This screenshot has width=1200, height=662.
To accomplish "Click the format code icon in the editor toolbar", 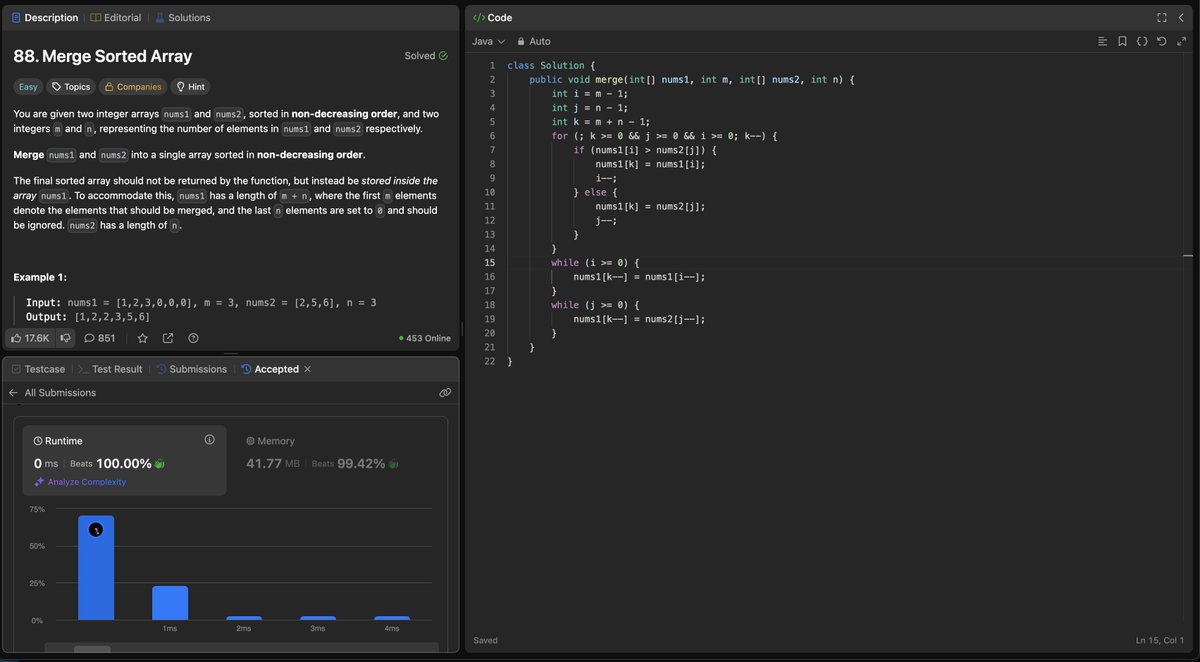I will point(1102,41).
